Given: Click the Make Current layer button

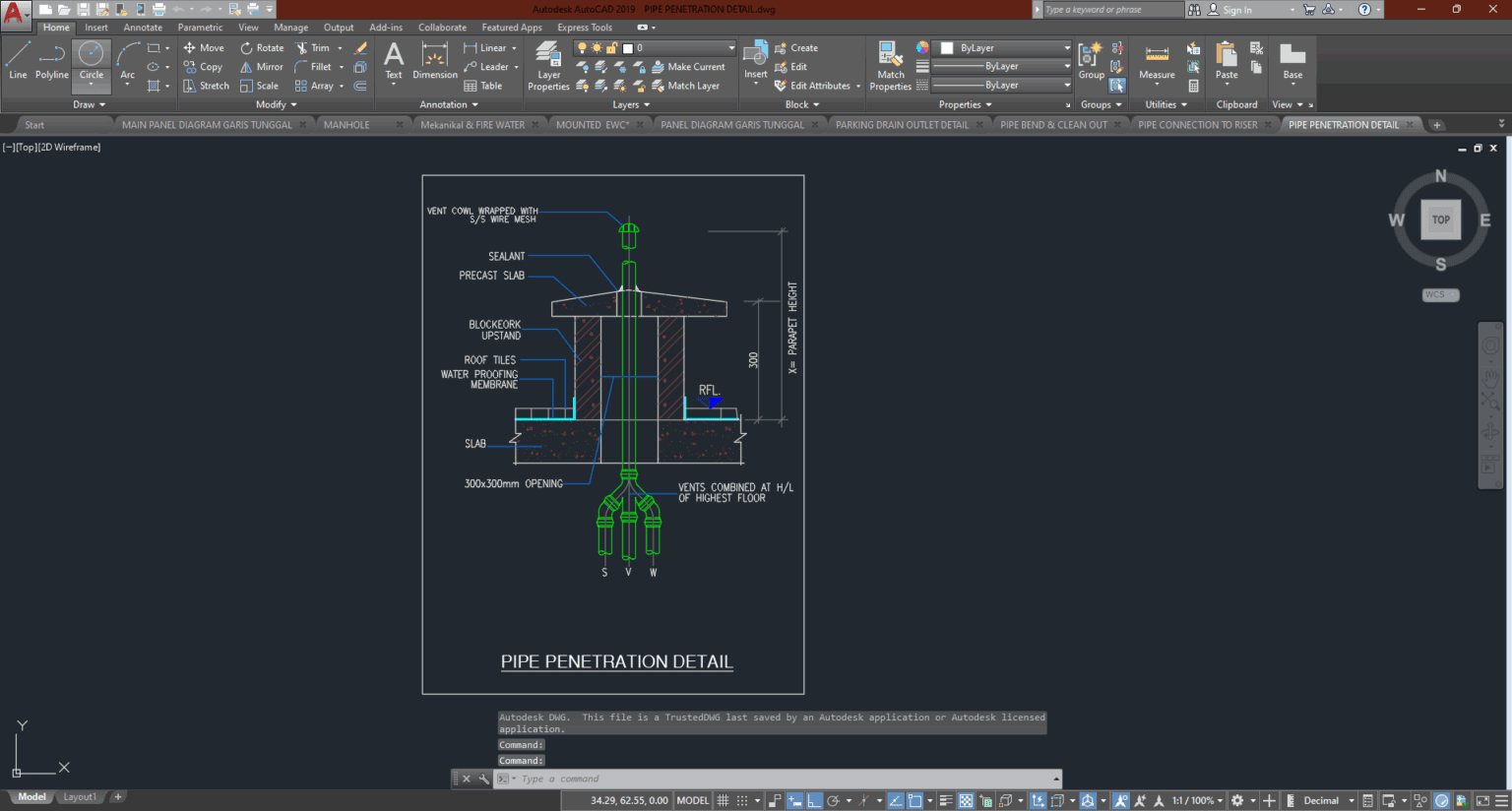Looking at the screenshot, I should [x=691, y=66].
